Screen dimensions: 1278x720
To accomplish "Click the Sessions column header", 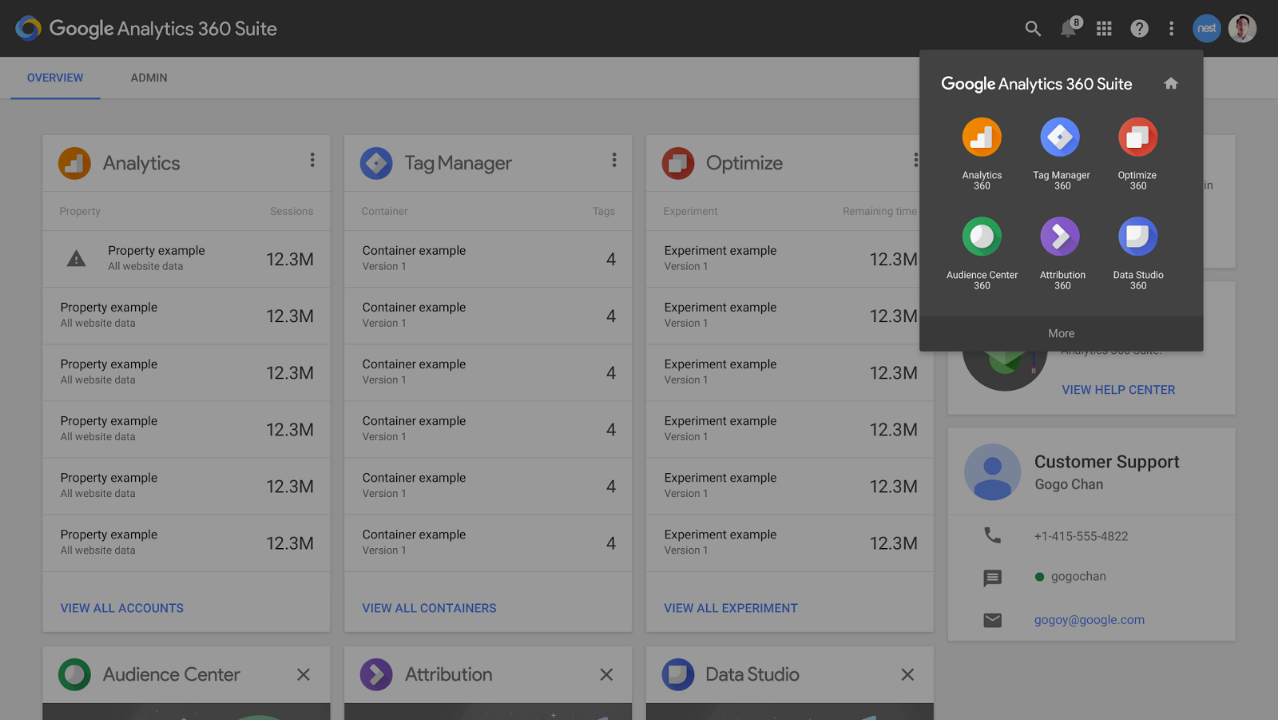I will [x=292, y=211].
